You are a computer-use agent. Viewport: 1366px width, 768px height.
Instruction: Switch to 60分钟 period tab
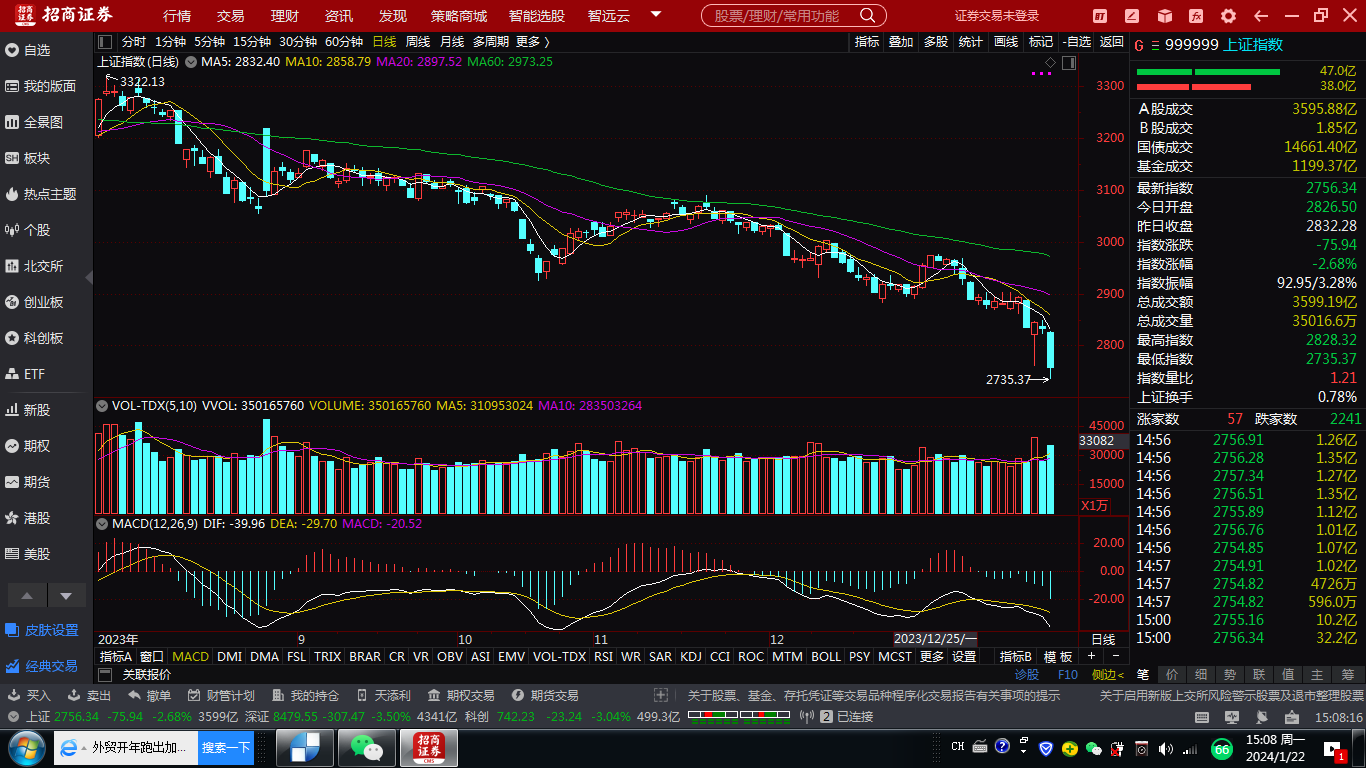[x=344, y=42]
